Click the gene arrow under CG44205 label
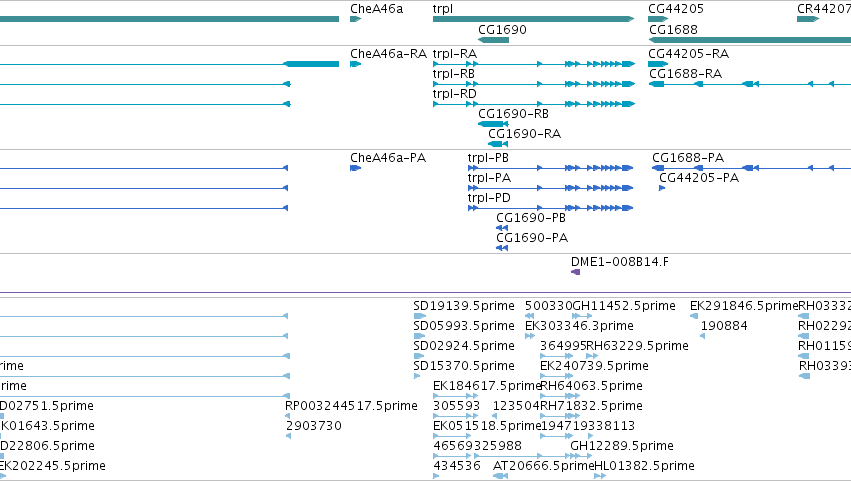The width and height of the screenshot is (851, 481). tap(658, 19)
